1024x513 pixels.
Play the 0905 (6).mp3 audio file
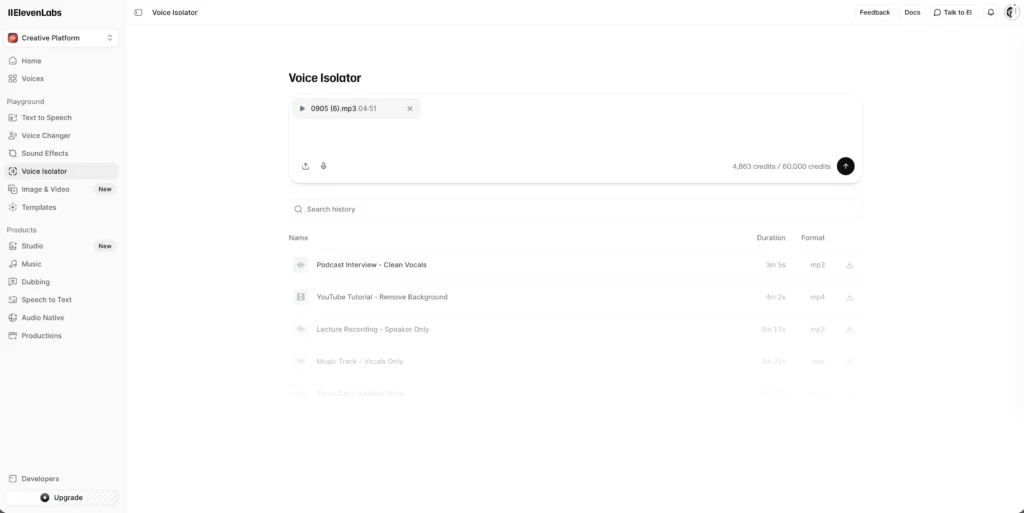pos(302,108)
